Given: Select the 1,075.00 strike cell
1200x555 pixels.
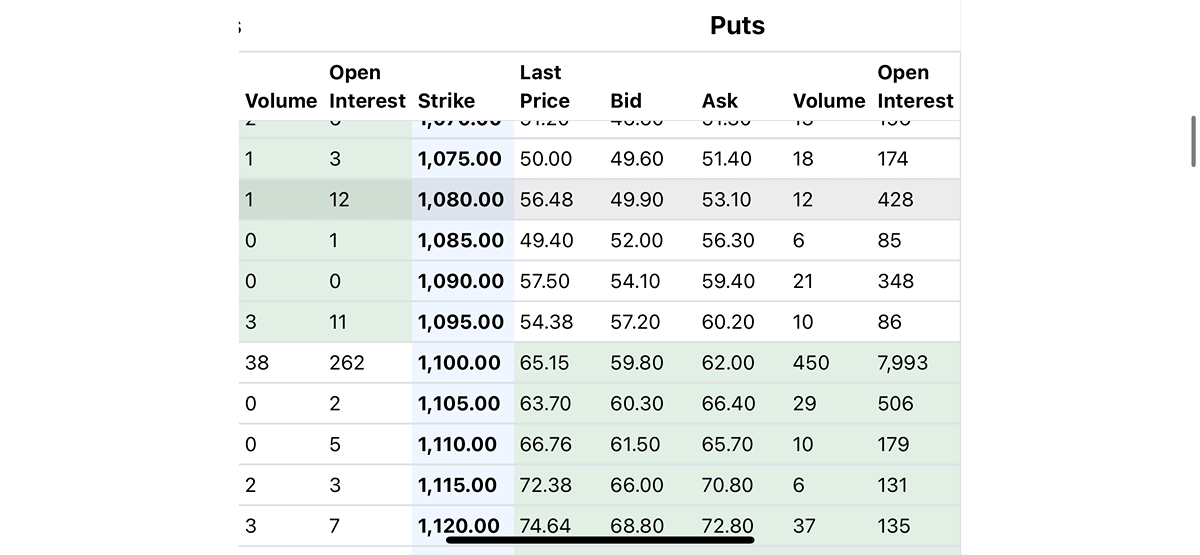Looking at the screenshot, I should click(460, 159).
